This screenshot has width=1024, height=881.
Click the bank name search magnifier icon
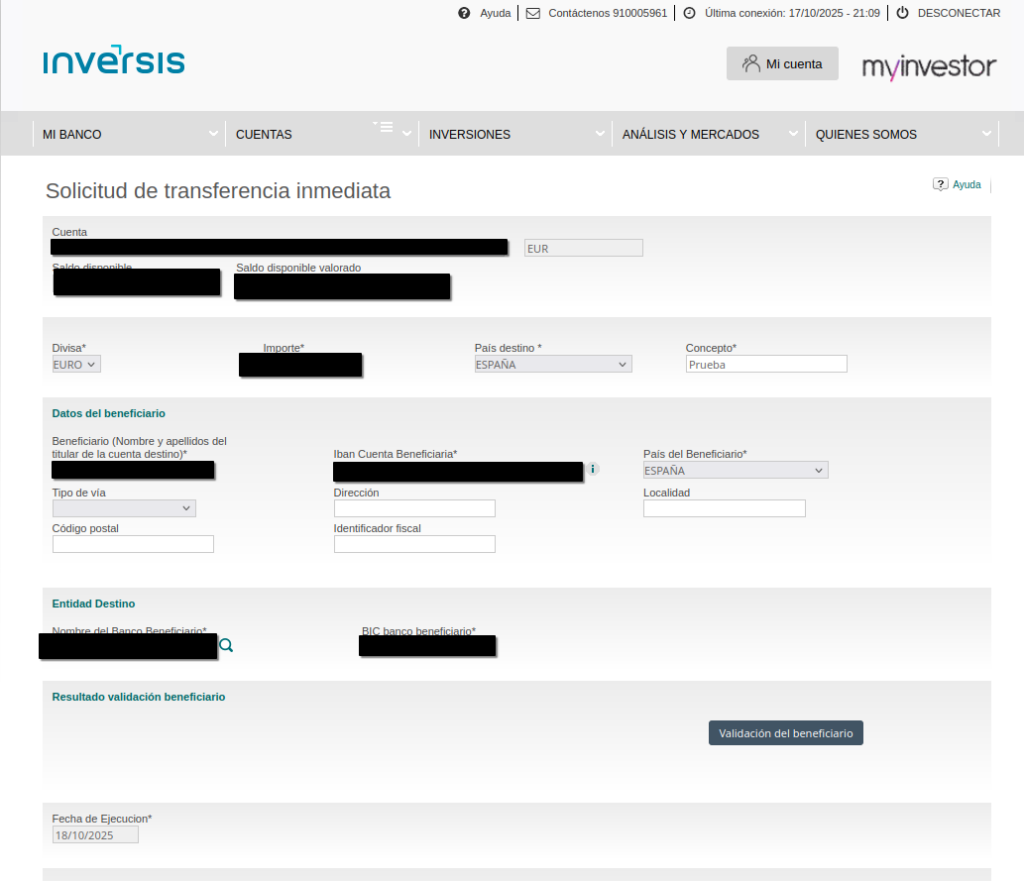[226, 646]
